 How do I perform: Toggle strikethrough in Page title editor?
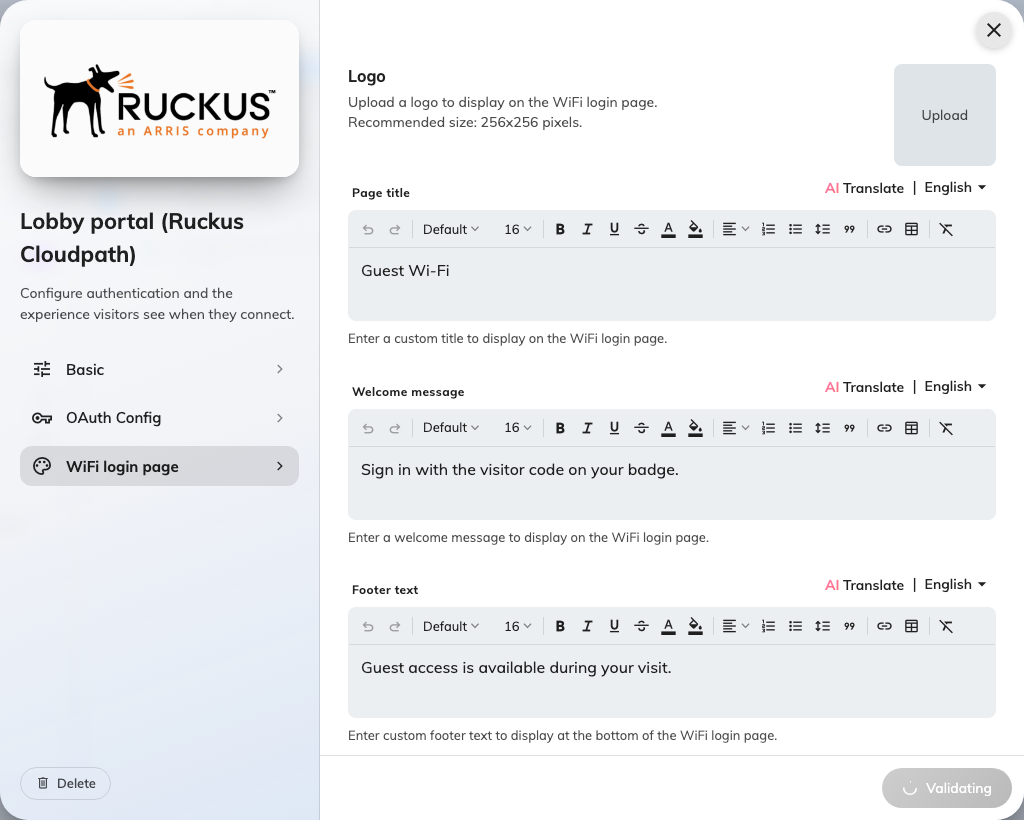[x=641, y=229]
